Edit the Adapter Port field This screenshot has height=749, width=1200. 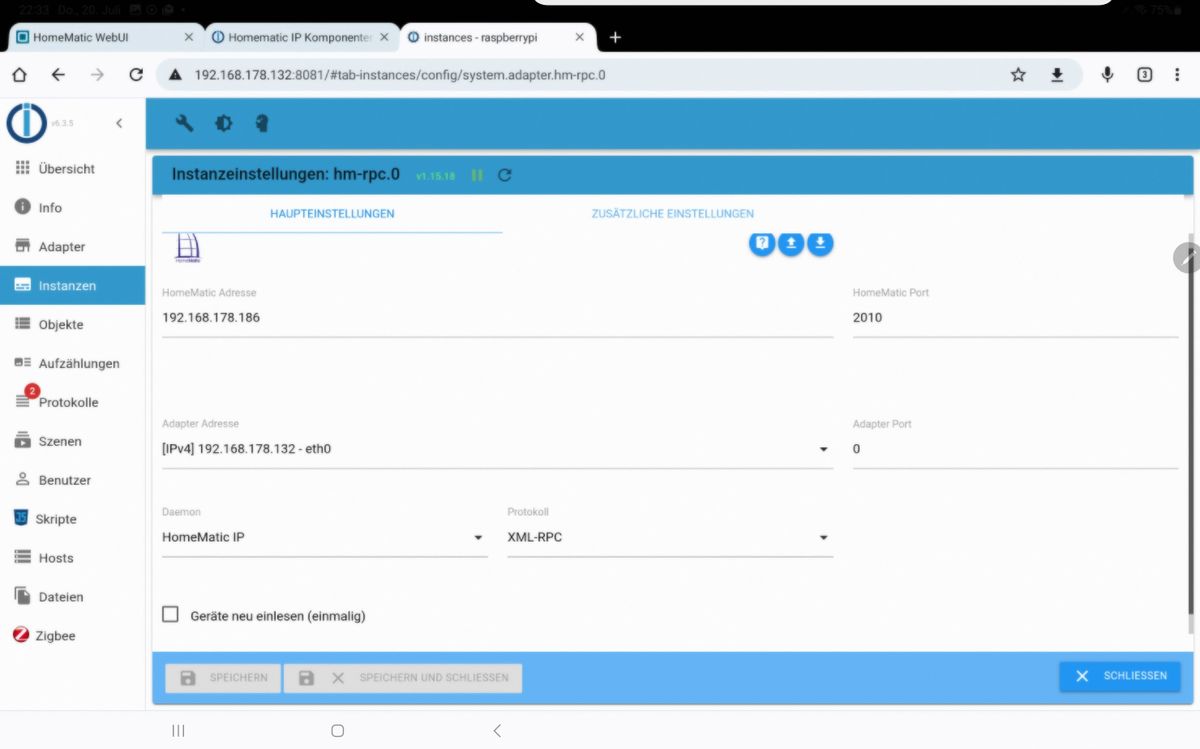[x=1015, y=449]
